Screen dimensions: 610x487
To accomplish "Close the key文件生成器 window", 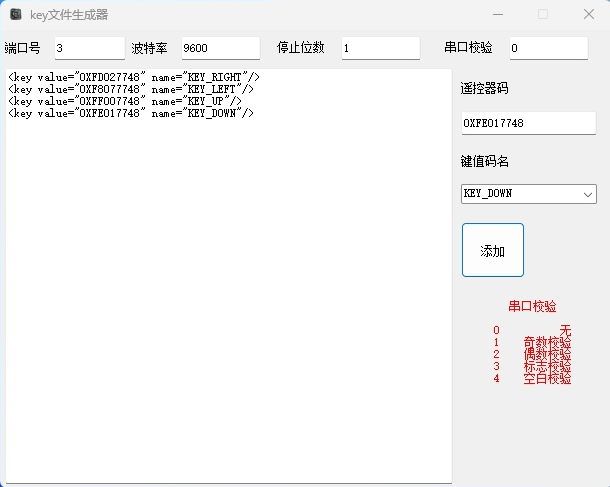I will (589, 14).
